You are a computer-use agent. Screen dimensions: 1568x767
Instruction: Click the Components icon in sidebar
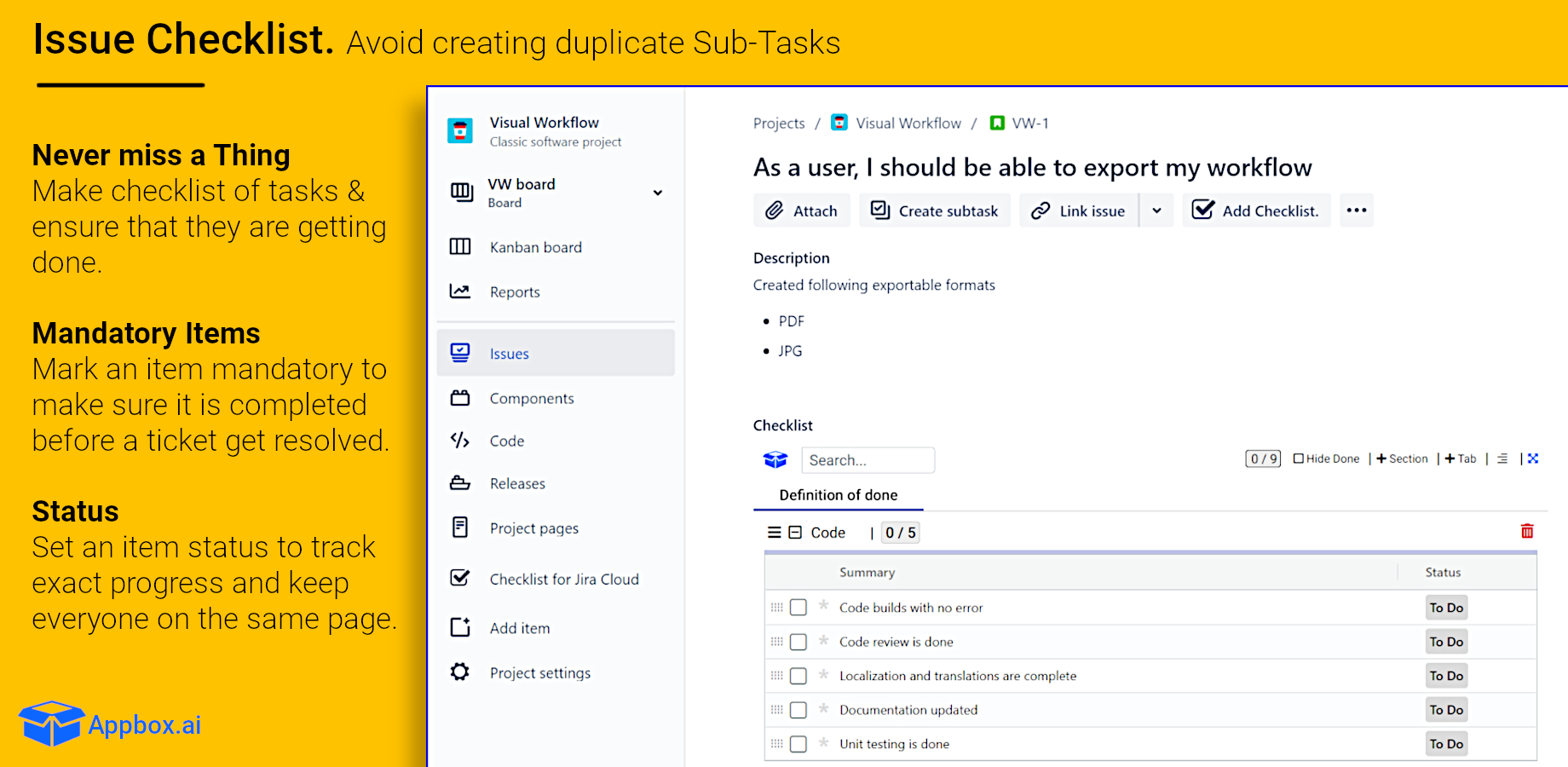[460, 398]
